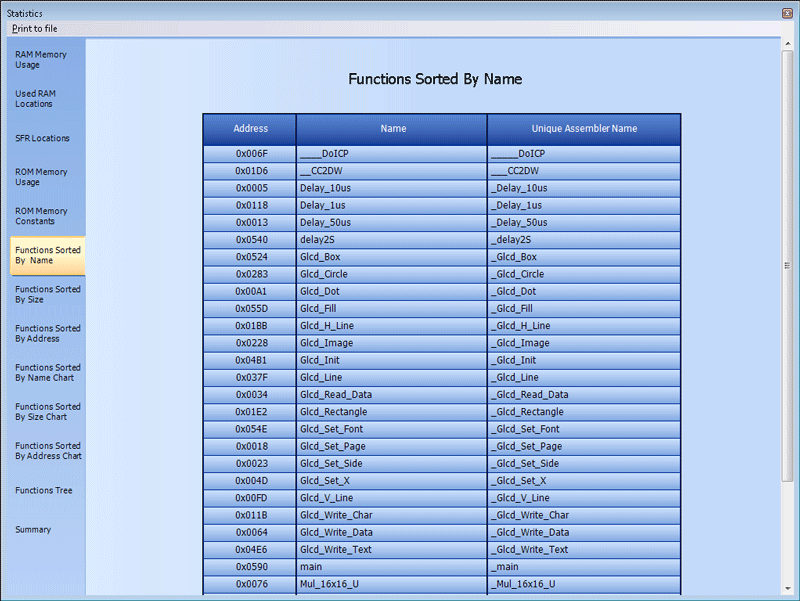Viewport: 800px width, 601px height.
Task: Select Glcd_Write_Text in Name column
Action: pyautogui.click(x=392, y=550)
